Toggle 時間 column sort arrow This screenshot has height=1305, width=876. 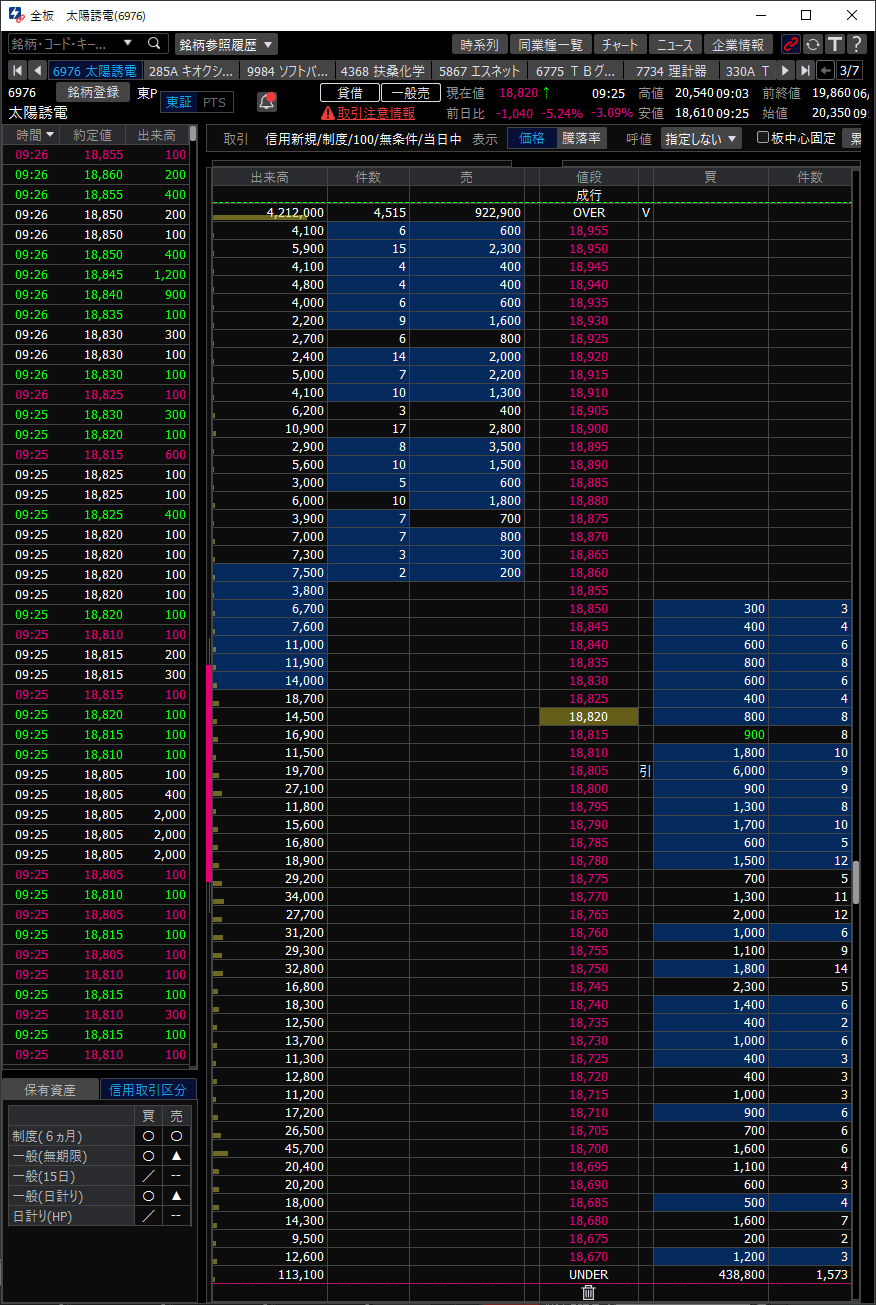(x=50, y=135)
